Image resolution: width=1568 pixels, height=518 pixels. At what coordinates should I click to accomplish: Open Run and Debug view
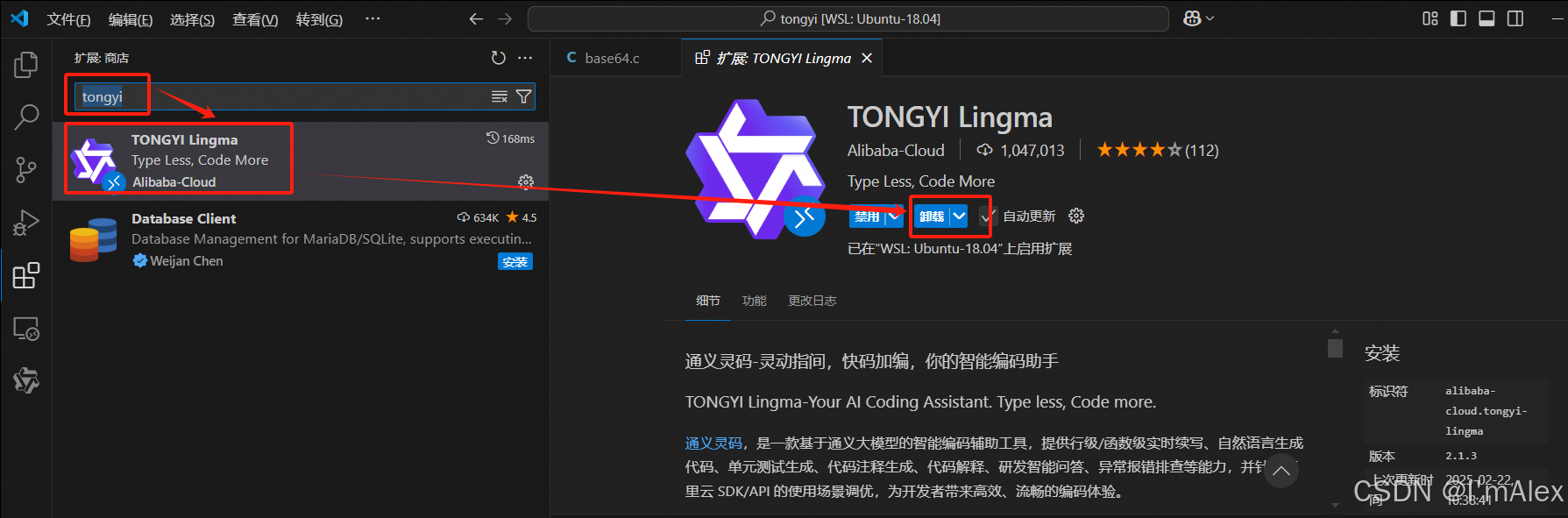coord(26,223)
